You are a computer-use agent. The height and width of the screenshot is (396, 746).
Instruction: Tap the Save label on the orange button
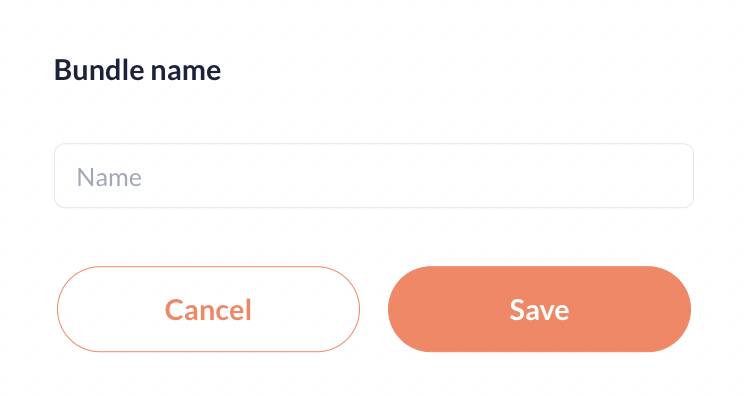(x=539, y=310)
